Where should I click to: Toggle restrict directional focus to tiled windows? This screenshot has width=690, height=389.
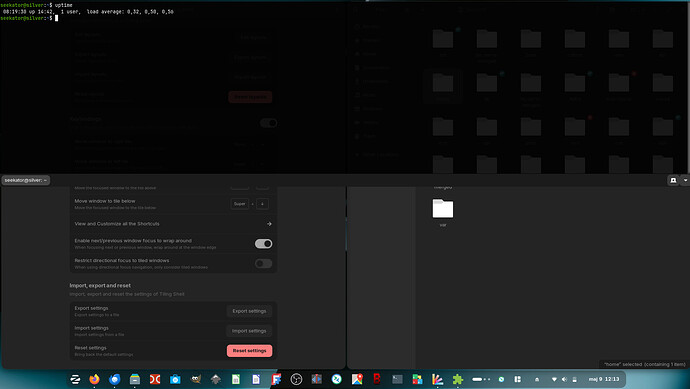[263, 264]
